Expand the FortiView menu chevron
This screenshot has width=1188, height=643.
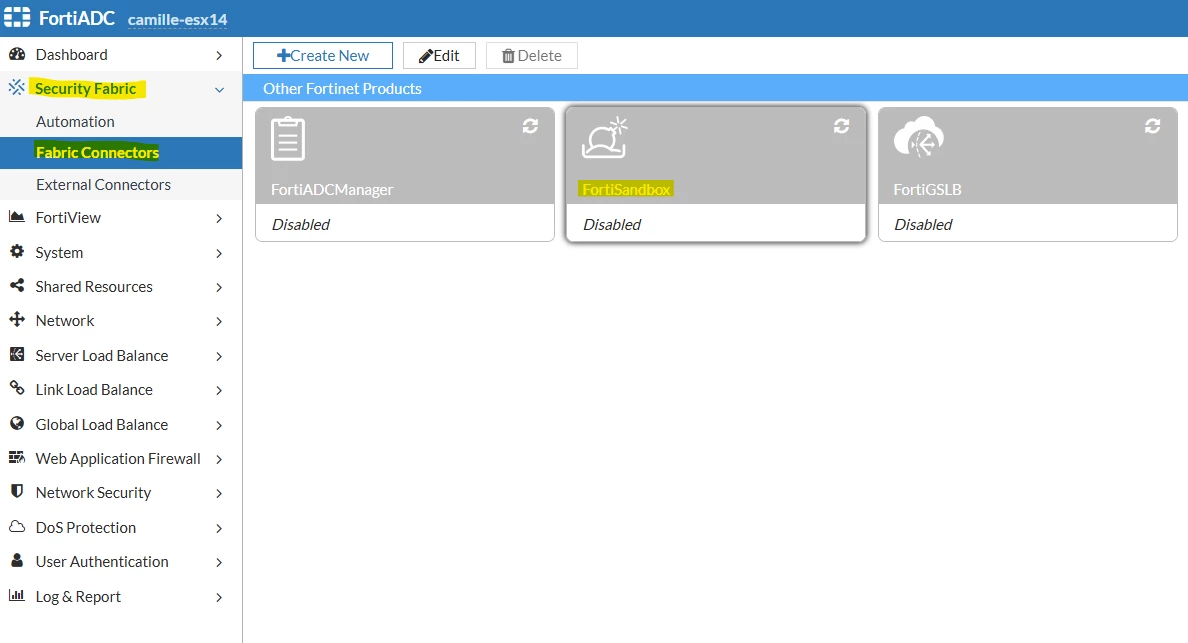pyautogui.click(x=219, y=218)
